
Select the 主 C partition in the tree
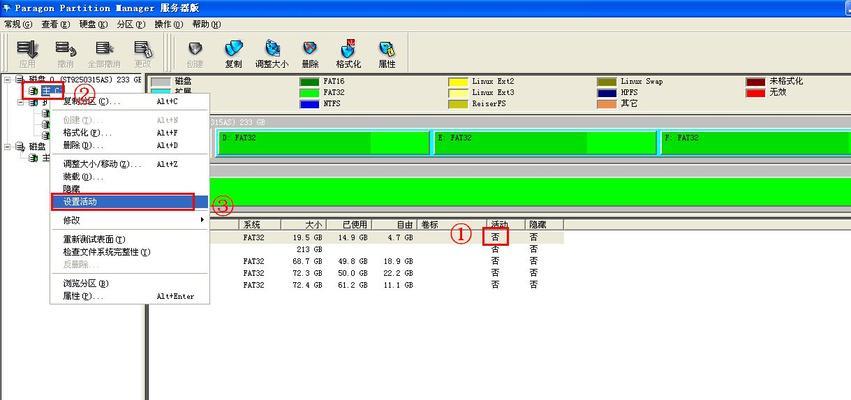(x=52, y=91)
